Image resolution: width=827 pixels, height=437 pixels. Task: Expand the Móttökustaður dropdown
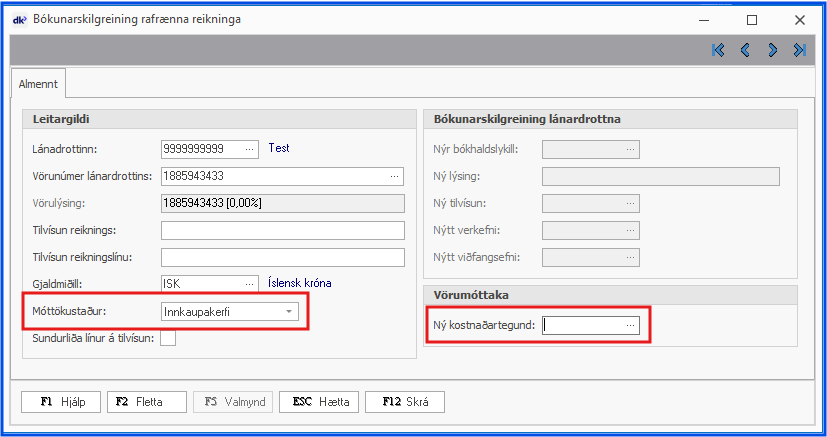(x=289, y=312)
